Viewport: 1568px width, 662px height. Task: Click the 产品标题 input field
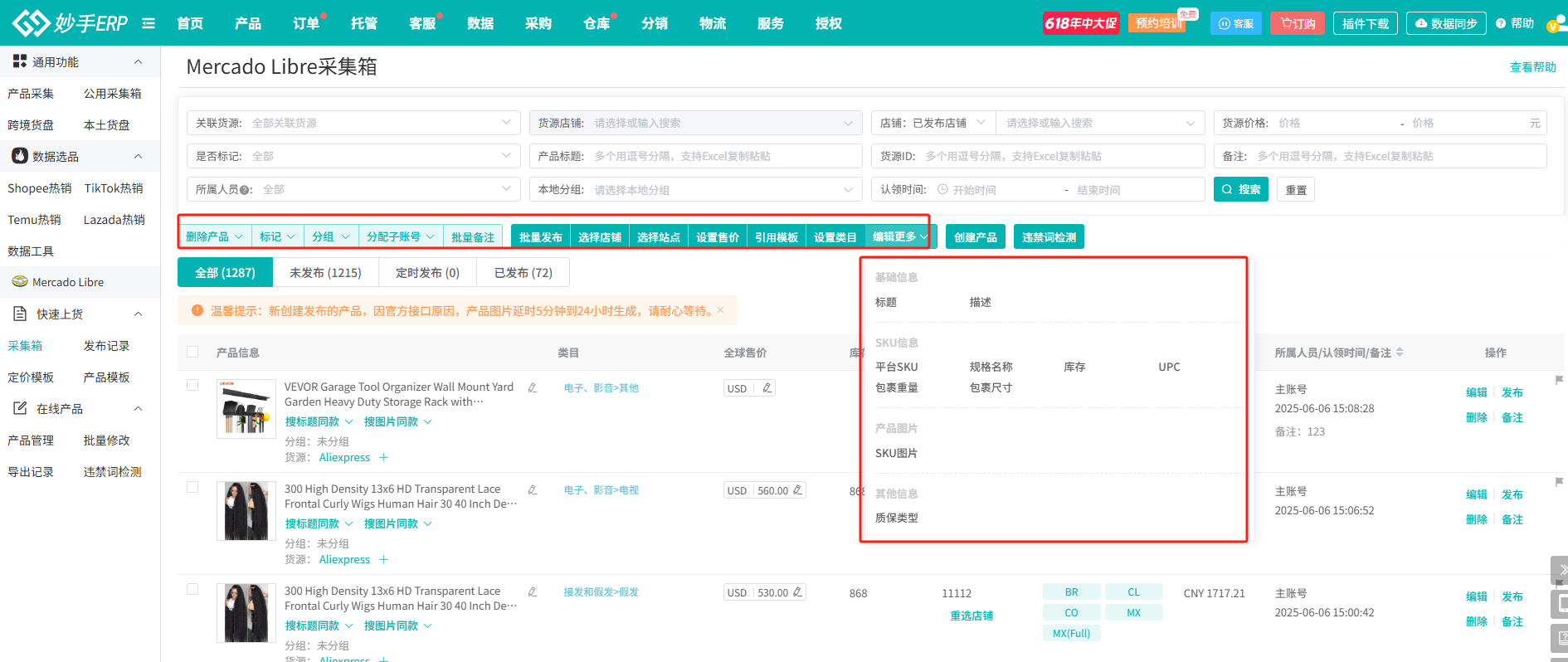pyautogui.click(x=722, y=156)
